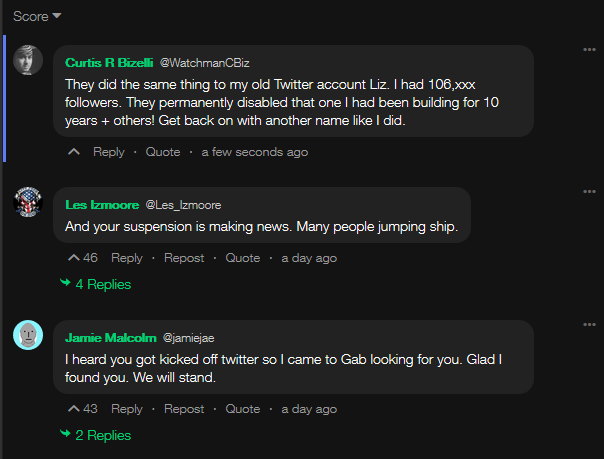The image size is (604, 459).
Task: Expand the 2 Replies thread
Action: point(96,435)
